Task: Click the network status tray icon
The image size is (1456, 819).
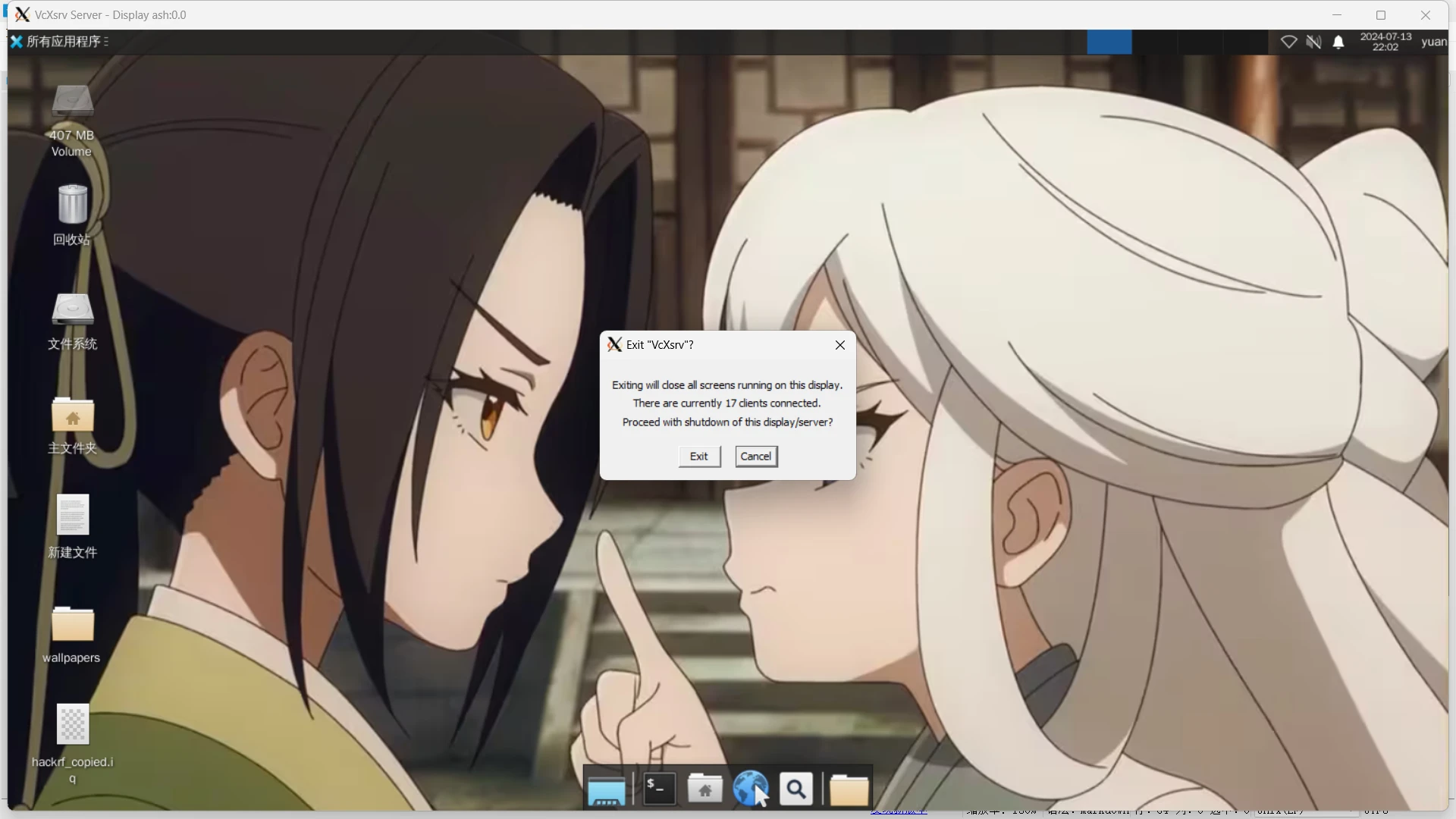Action: (x=1288, y=42)
